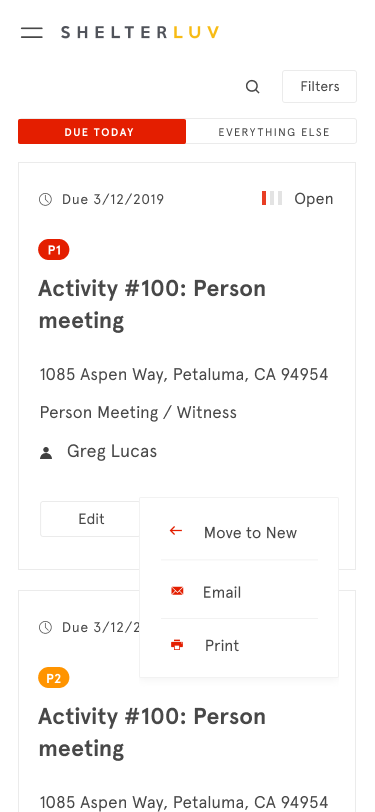Click the clock icon on second card

[x=46, y=628]
